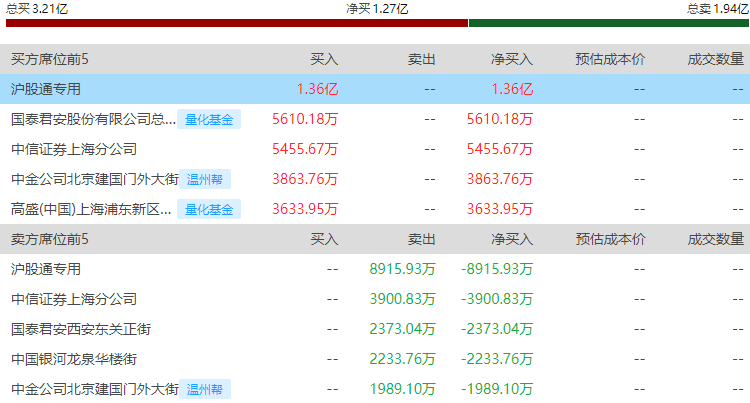Open 国泰君安西安东关正街 seat
Viewport: 750px width, 403px height.
click(81, 329)
